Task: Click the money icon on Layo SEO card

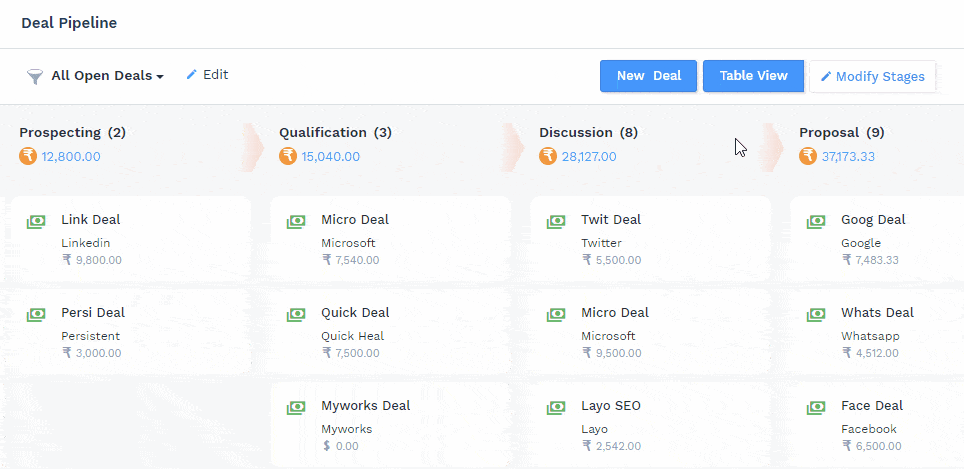Action: [x=556, y=407]
